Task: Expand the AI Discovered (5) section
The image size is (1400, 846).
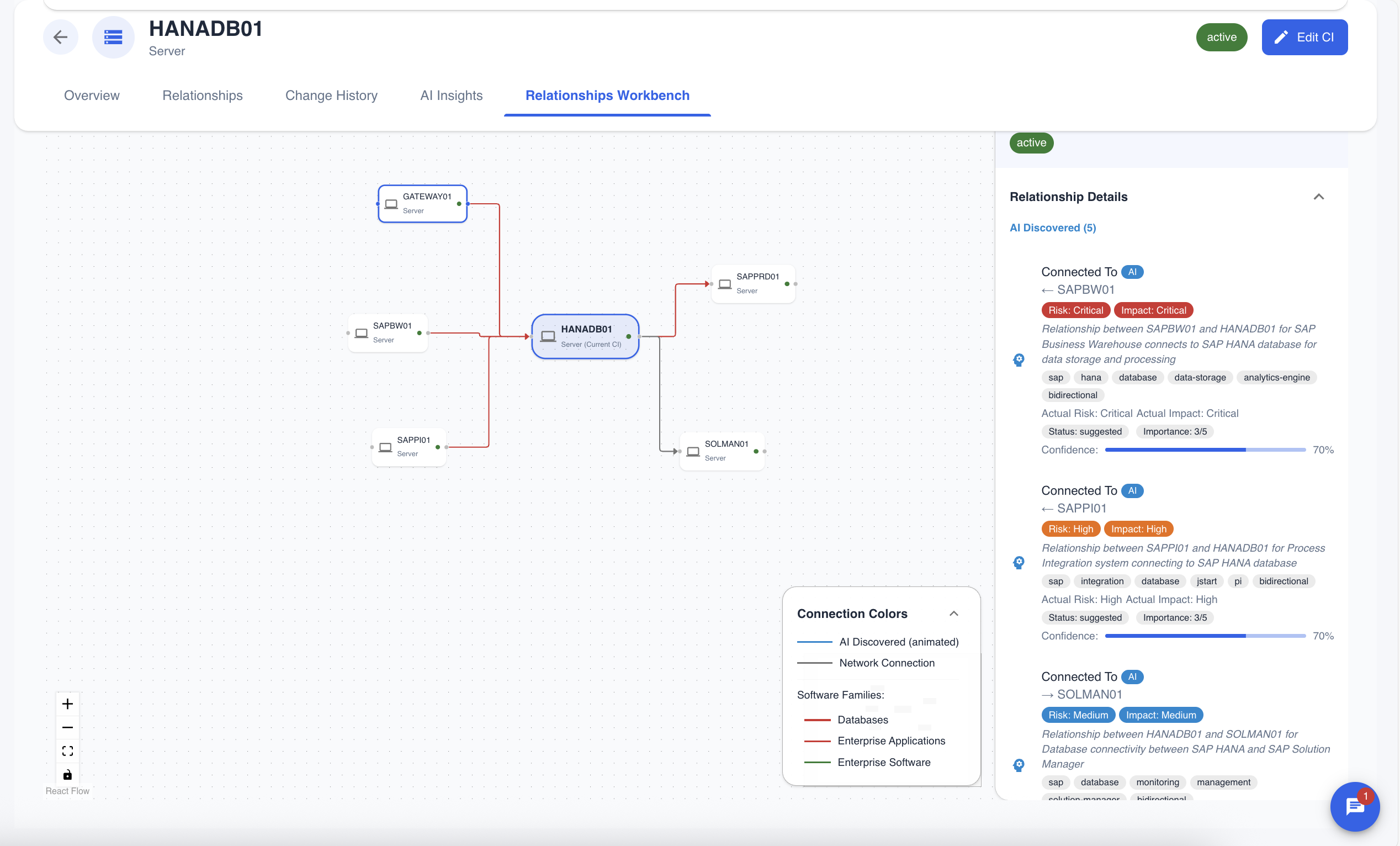Action: click(x=1052, y=228)
